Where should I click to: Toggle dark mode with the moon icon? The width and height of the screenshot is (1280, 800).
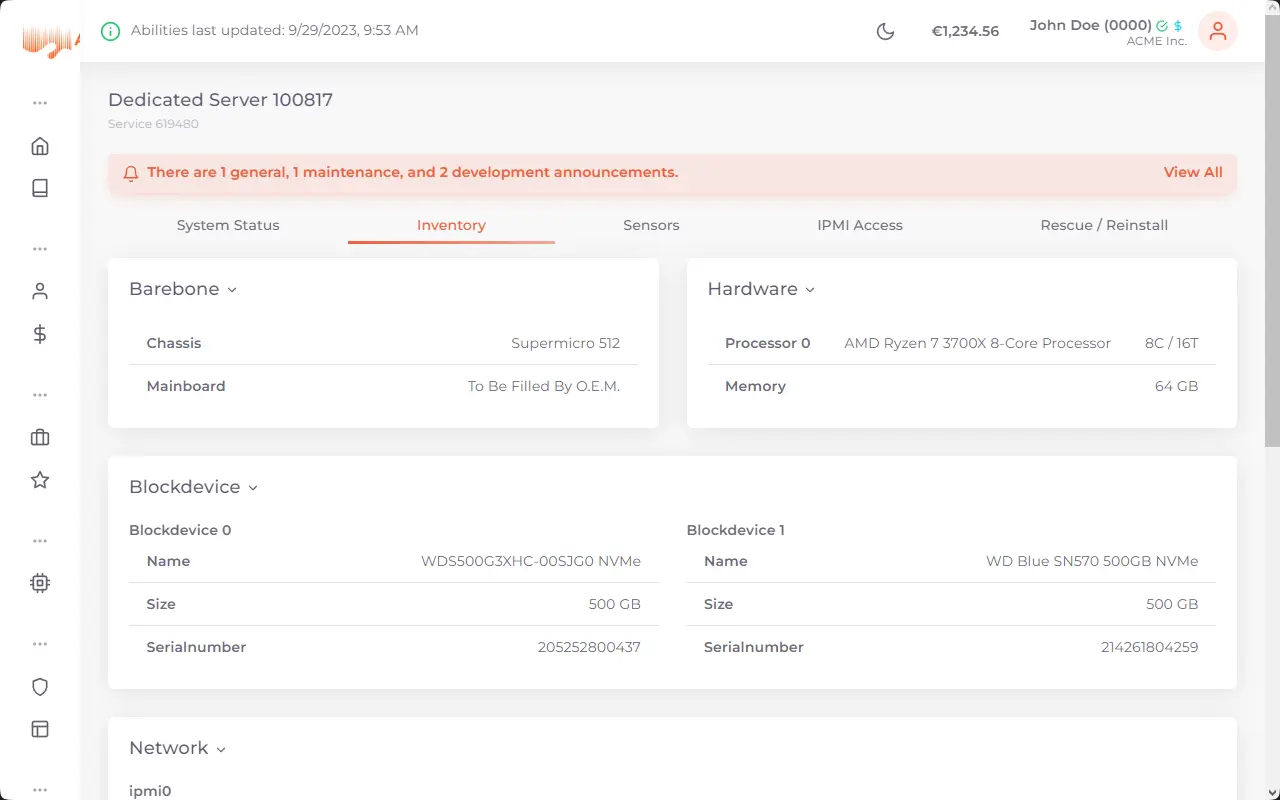point(885,31)
